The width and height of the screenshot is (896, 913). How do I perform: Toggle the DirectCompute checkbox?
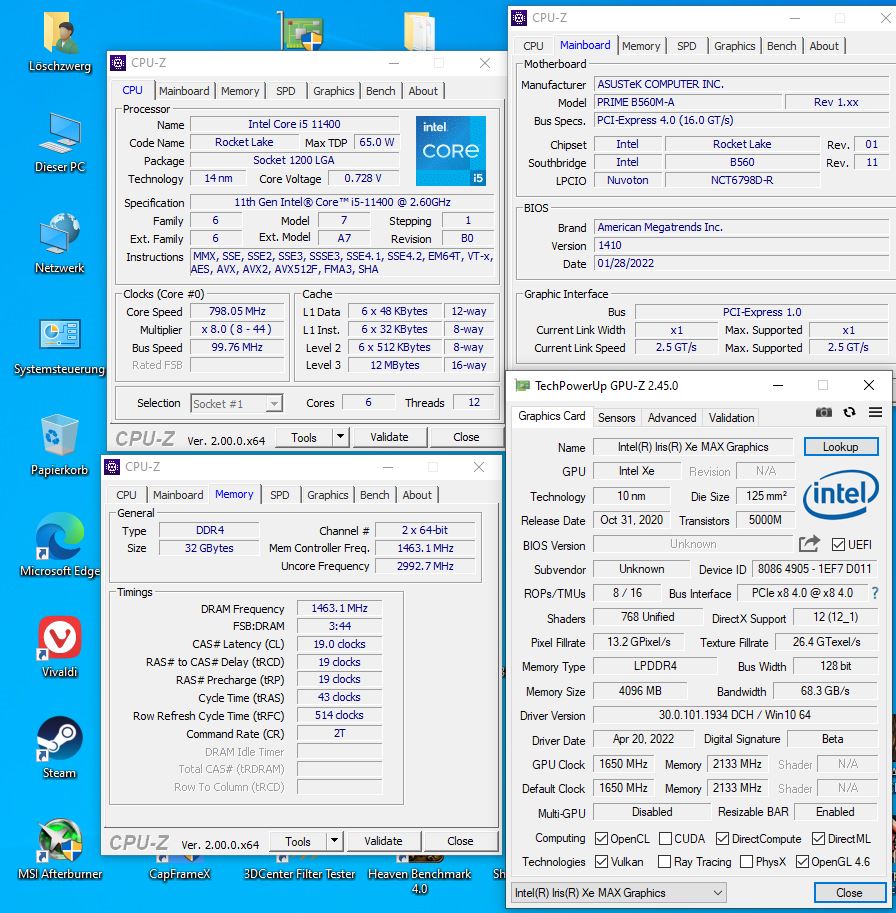(723, 838)
